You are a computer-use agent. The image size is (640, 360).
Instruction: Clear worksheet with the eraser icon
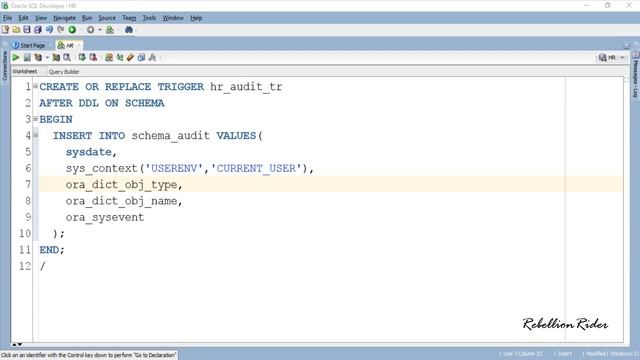click(x=130, y=58)
